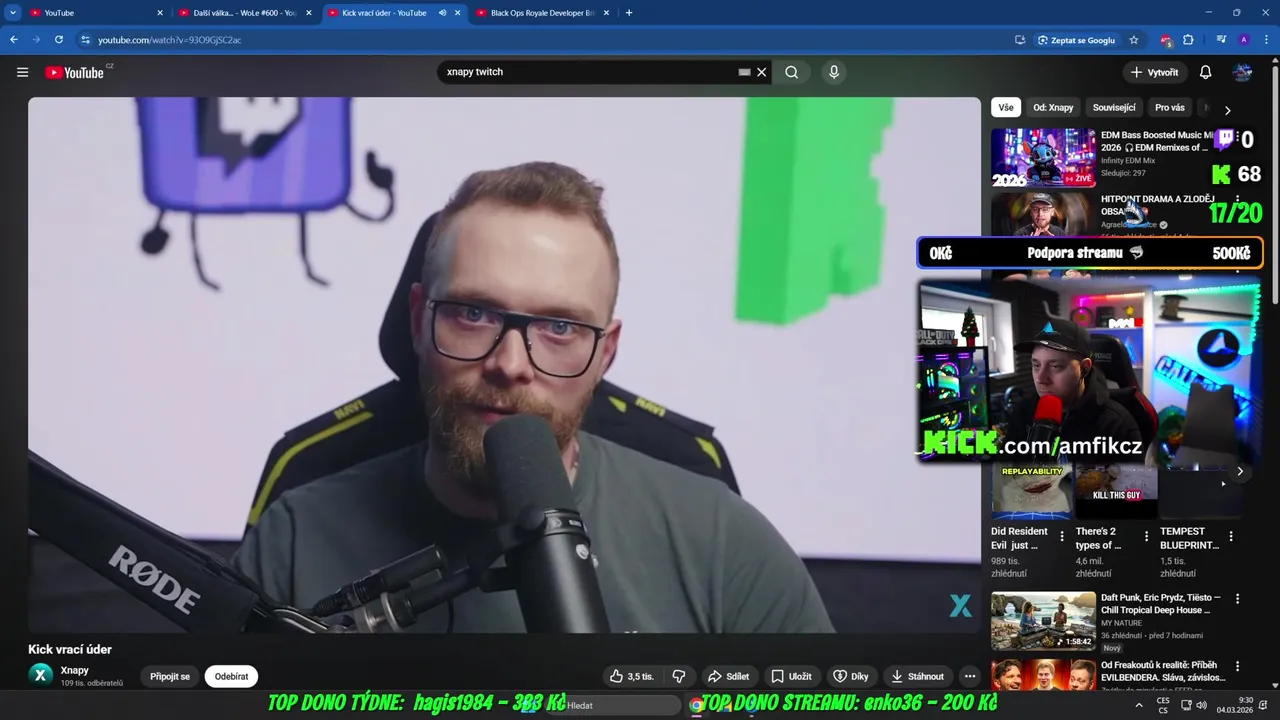Switch to the first YouTube browser tab
The width and height of the screenshot is (1280, 720).
(95, 13)
